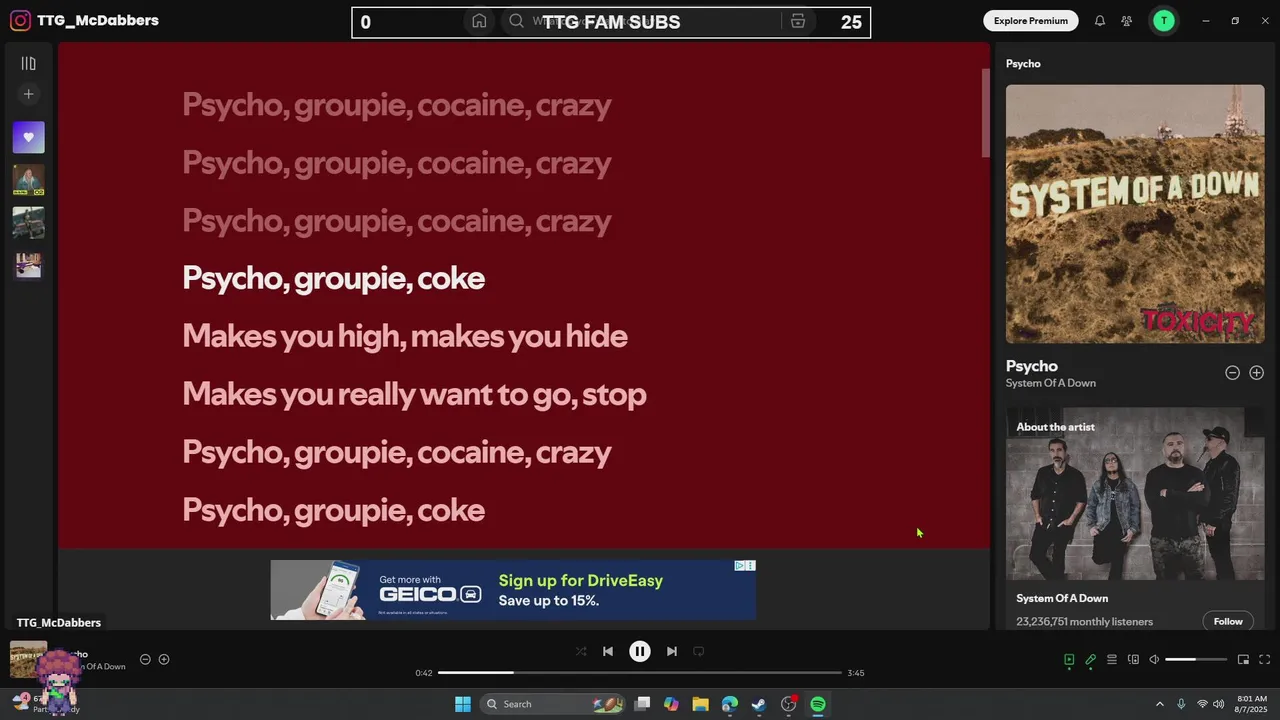
Task: Expand Your Library sidebar icon
Action: click(28, 64)
